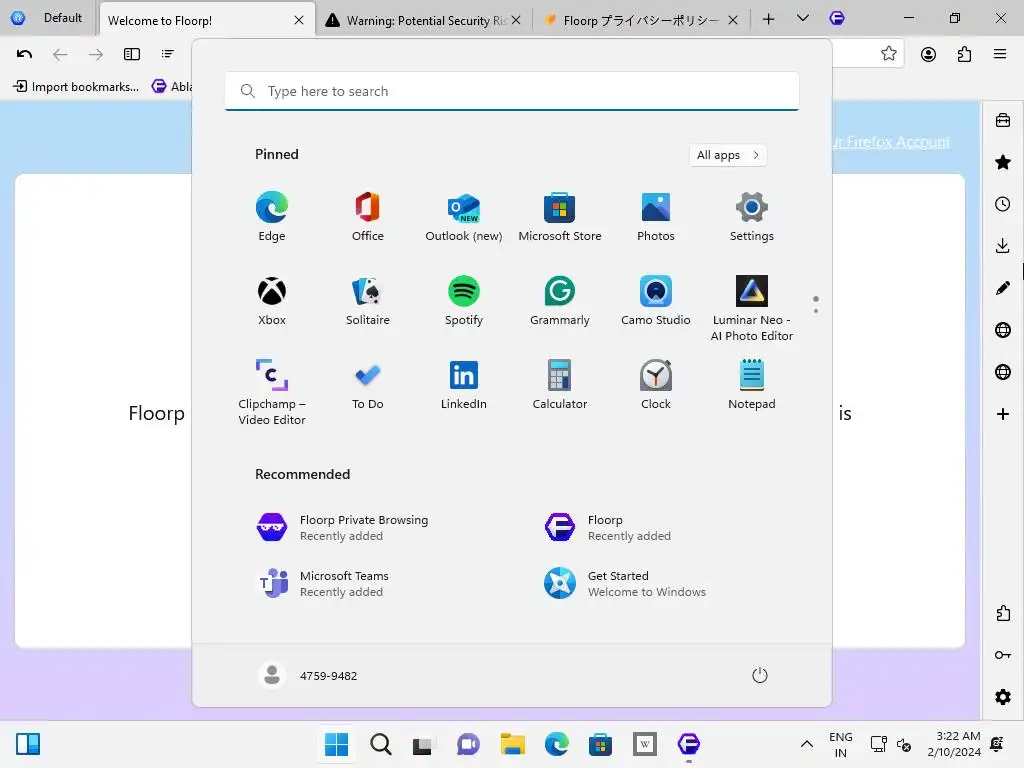
Task: Open Floorp browser icon on taskbar
Action: [689, 744]
